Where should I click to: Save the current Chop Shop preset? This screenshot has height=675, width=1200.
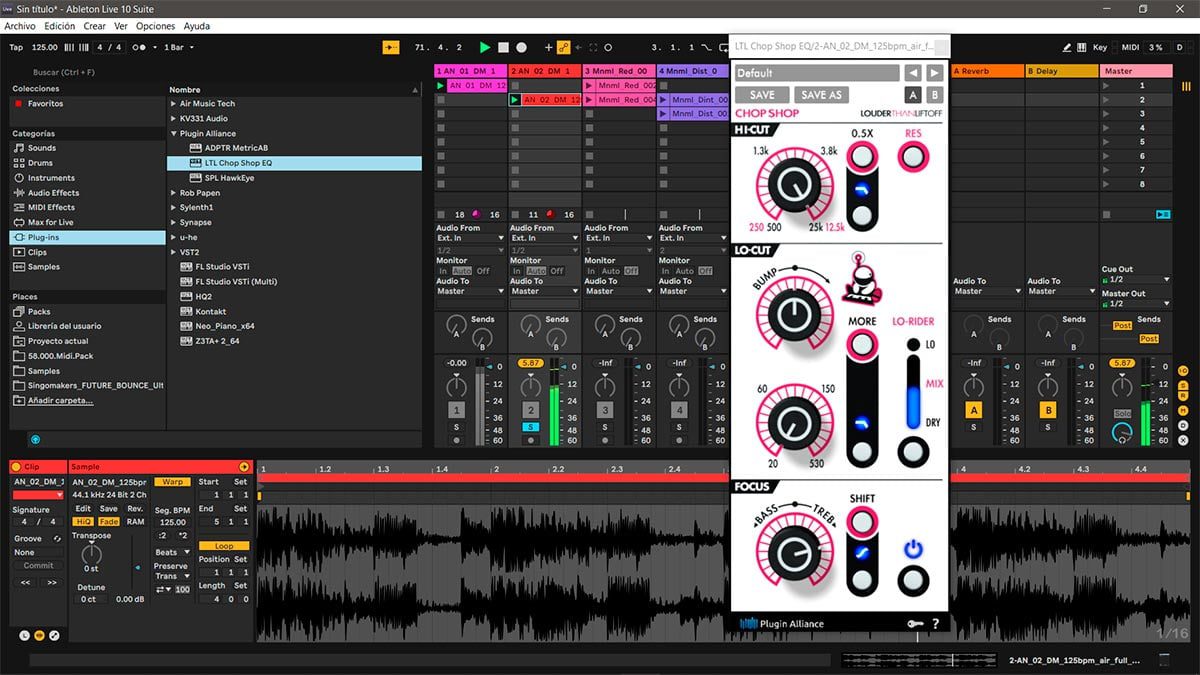762,95
